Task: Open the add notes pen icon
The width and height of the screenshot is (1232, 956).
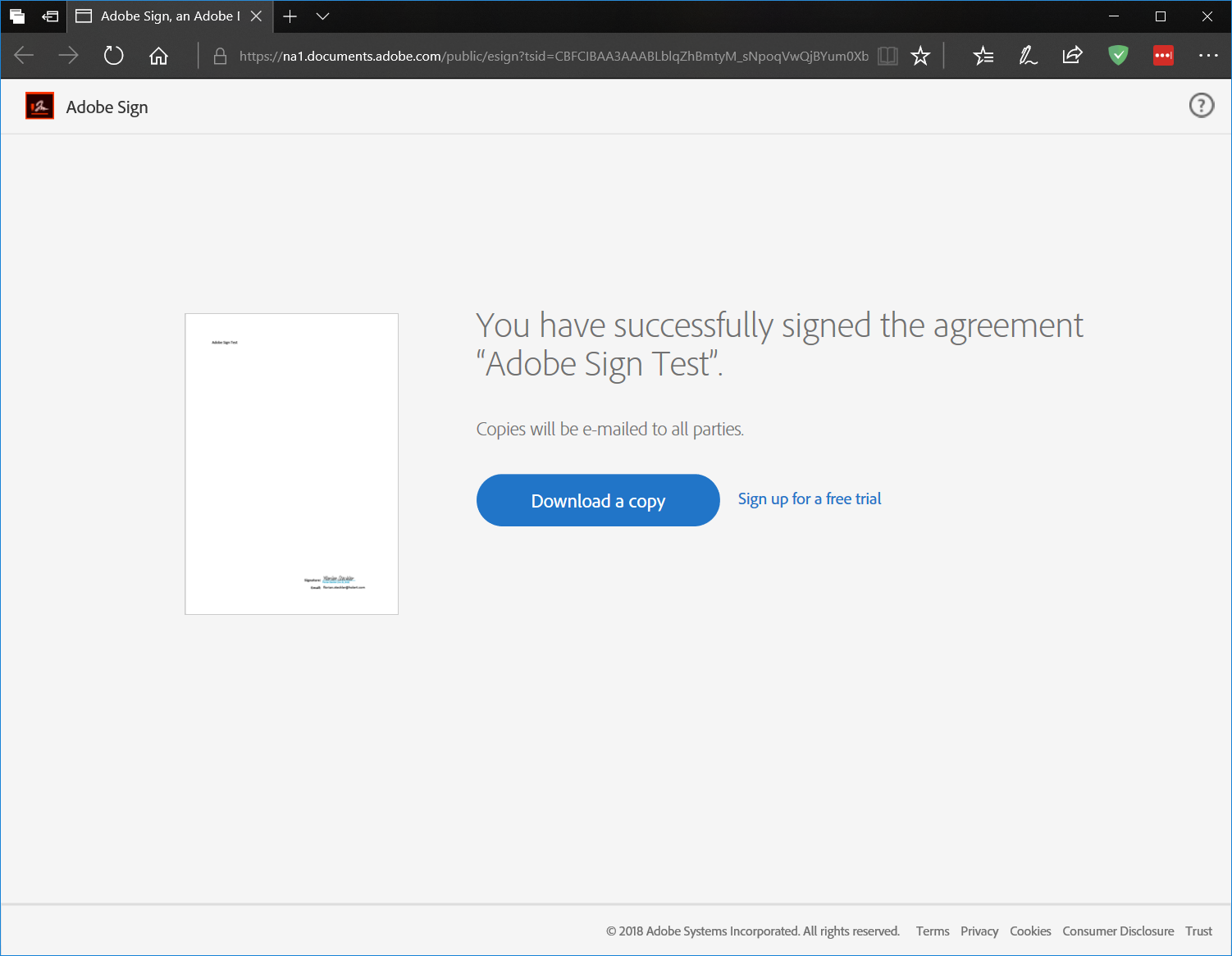Action: (1028, 56)
